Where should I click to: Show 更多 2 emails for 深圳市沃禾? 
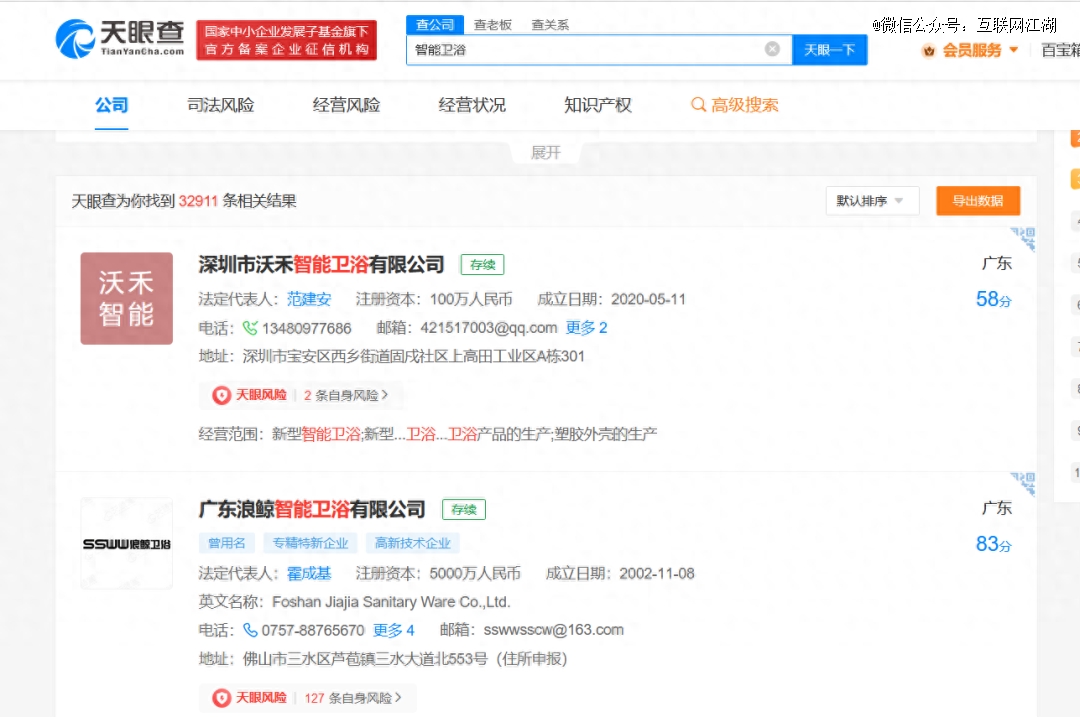coord(586,328)
